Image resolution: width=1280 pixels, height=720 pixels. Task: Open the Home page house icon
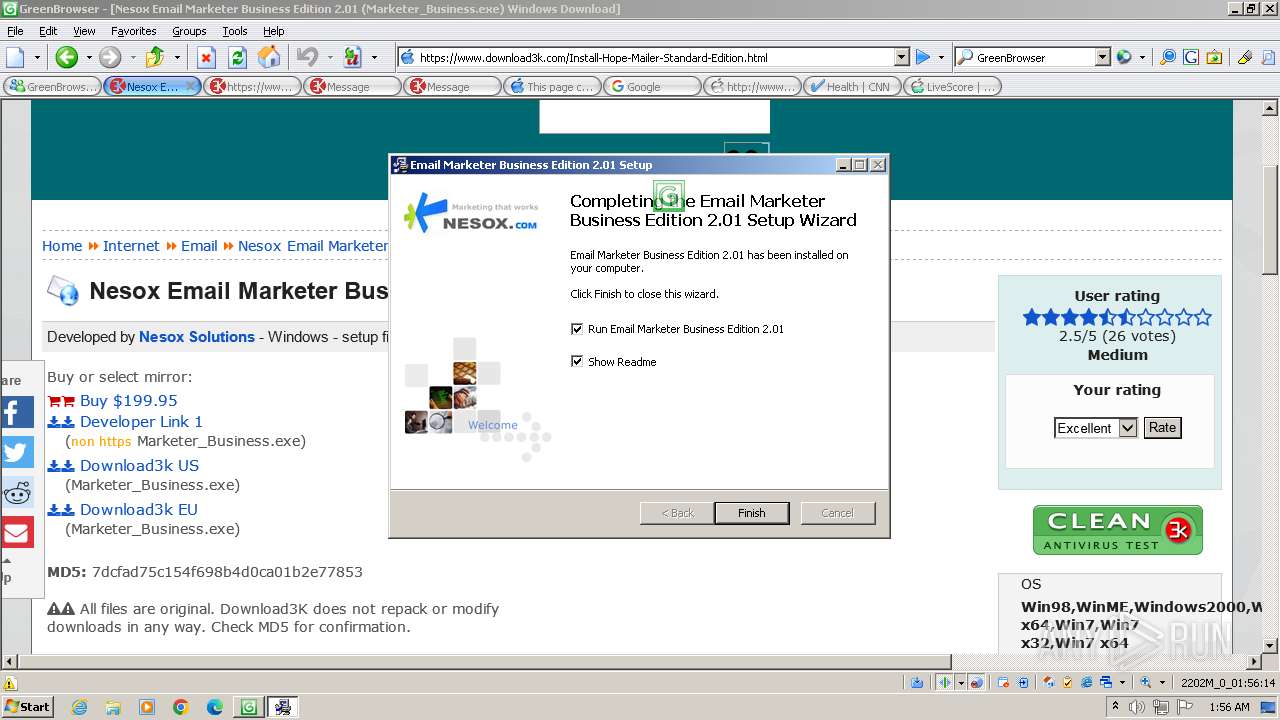tap(269, 57)
